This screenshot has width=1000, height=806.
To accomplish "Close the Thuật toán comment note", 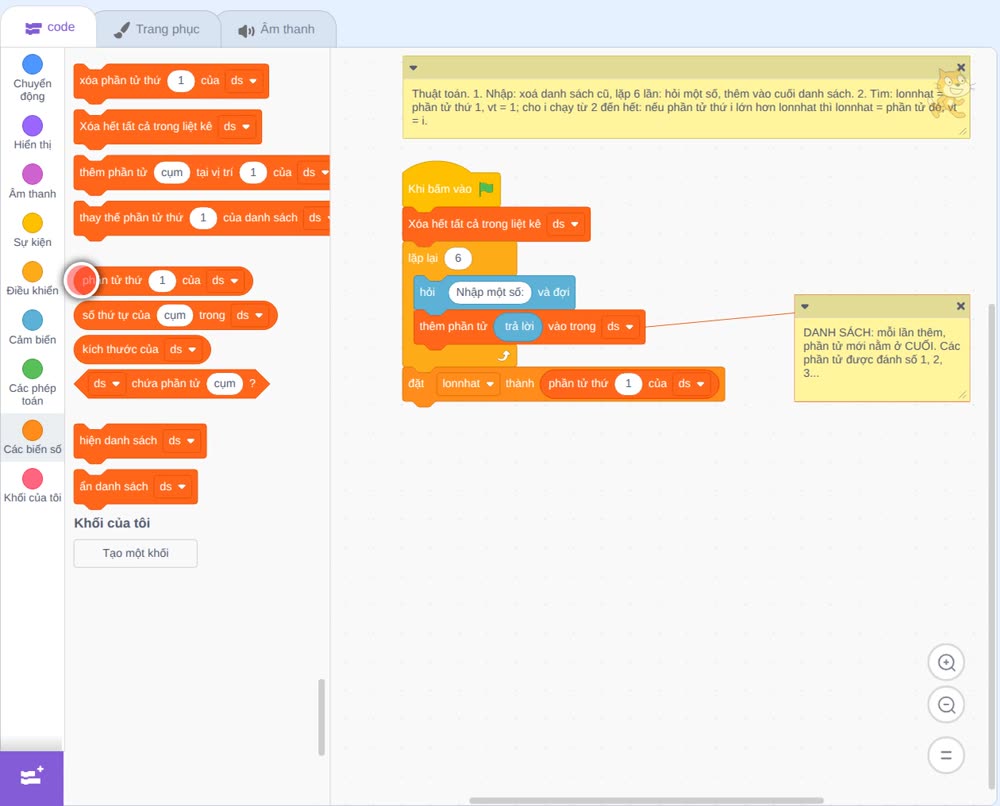I will click(960, 68).
